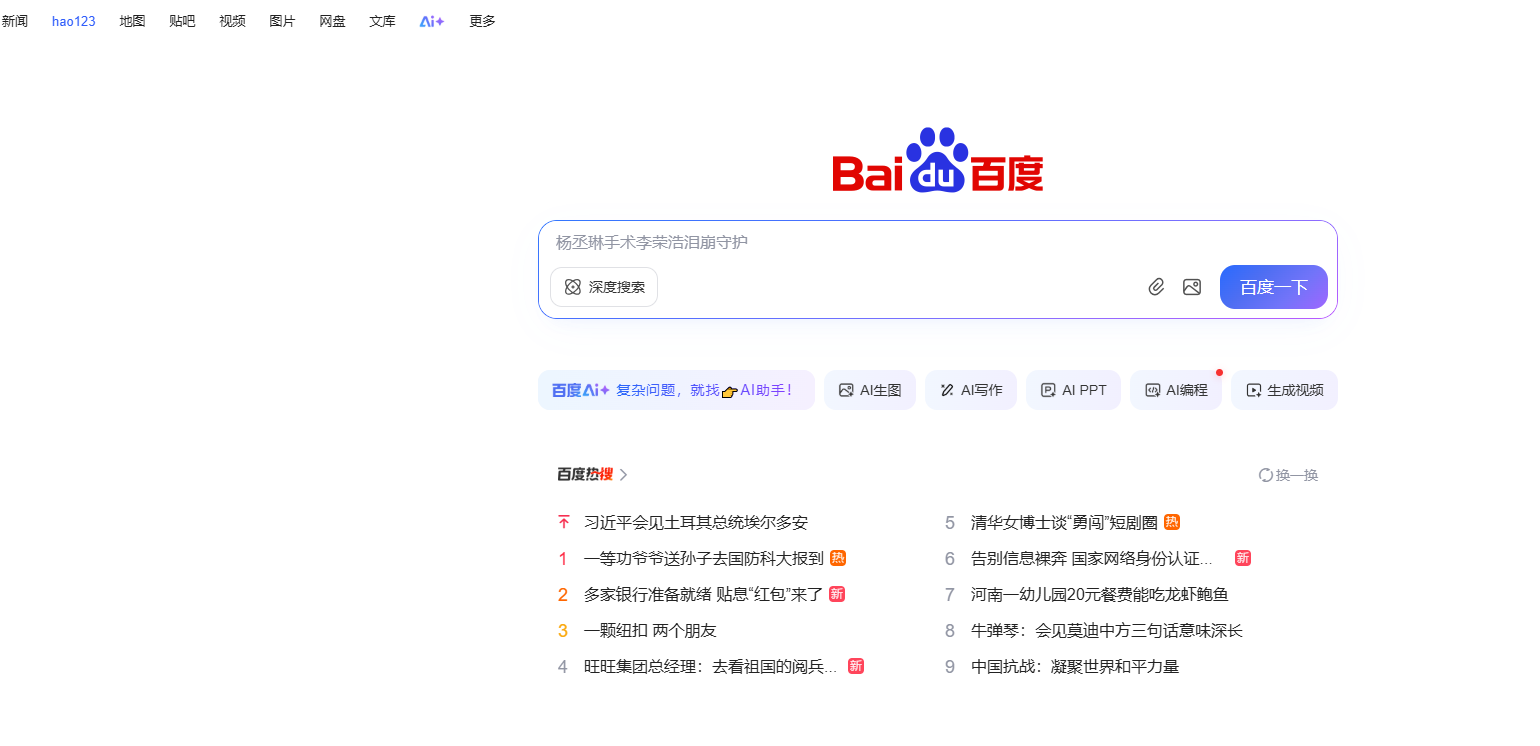Click the 新 badge beside 多家银行准备就绪
The width and height of the screenshot is (1540, 746).
837,594
